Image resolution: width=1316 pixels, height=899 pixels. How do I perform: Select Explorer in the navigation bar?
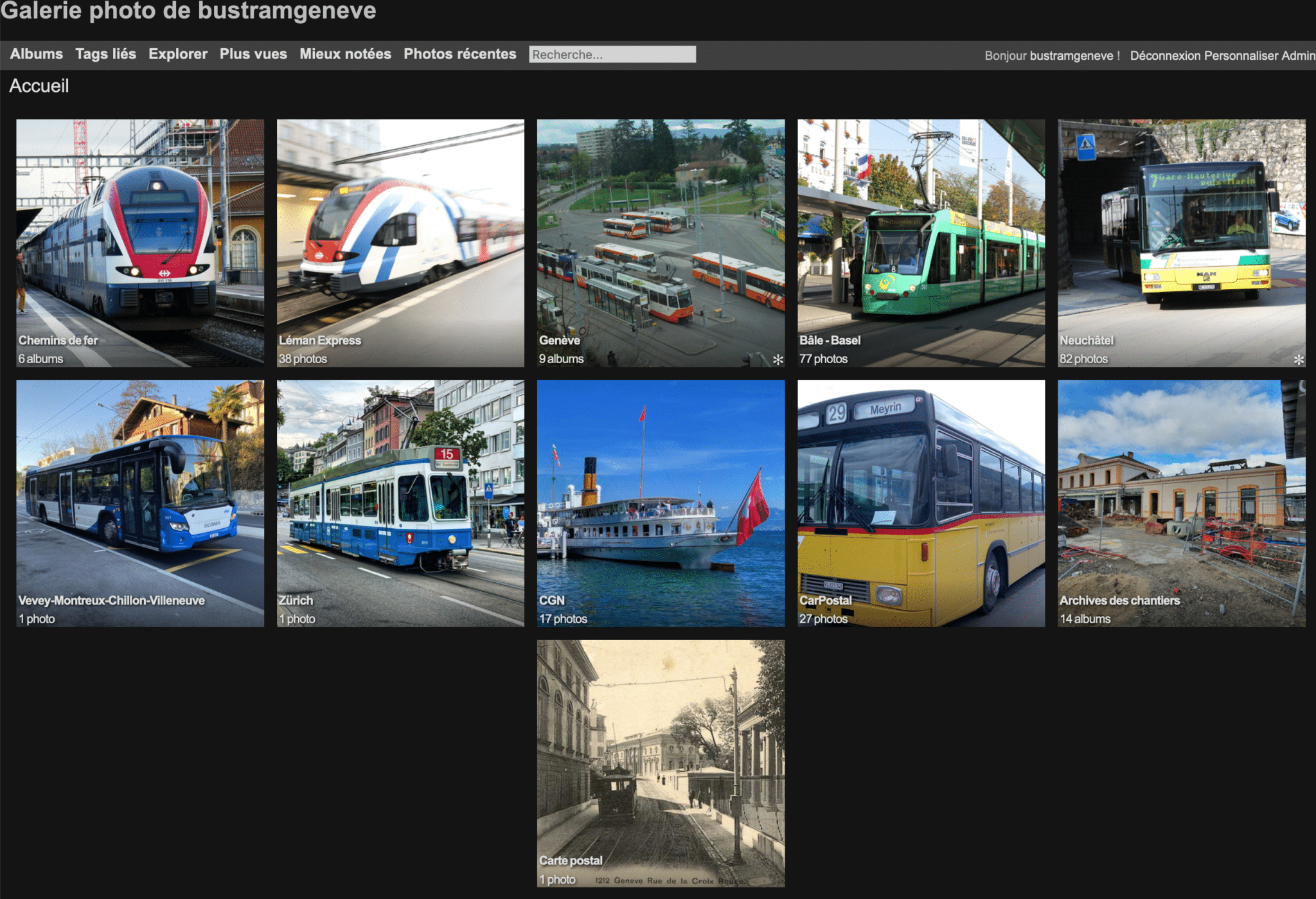pyautogui.click(x=178, y=55)
